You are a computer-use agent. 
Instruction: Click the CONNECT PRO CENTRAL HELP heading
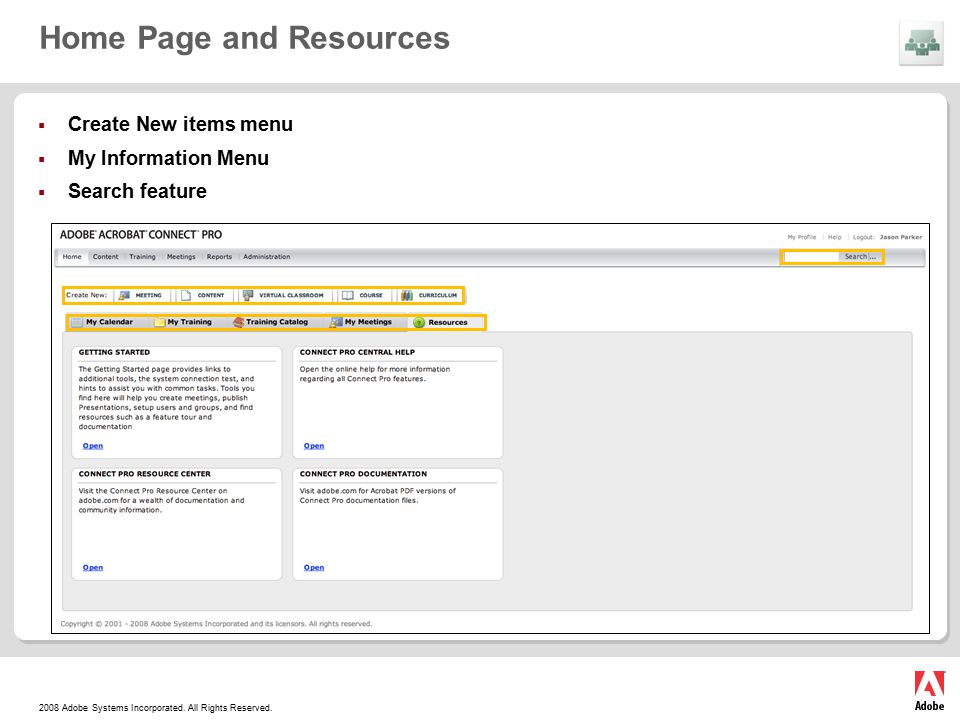click(x=357, y=352)
